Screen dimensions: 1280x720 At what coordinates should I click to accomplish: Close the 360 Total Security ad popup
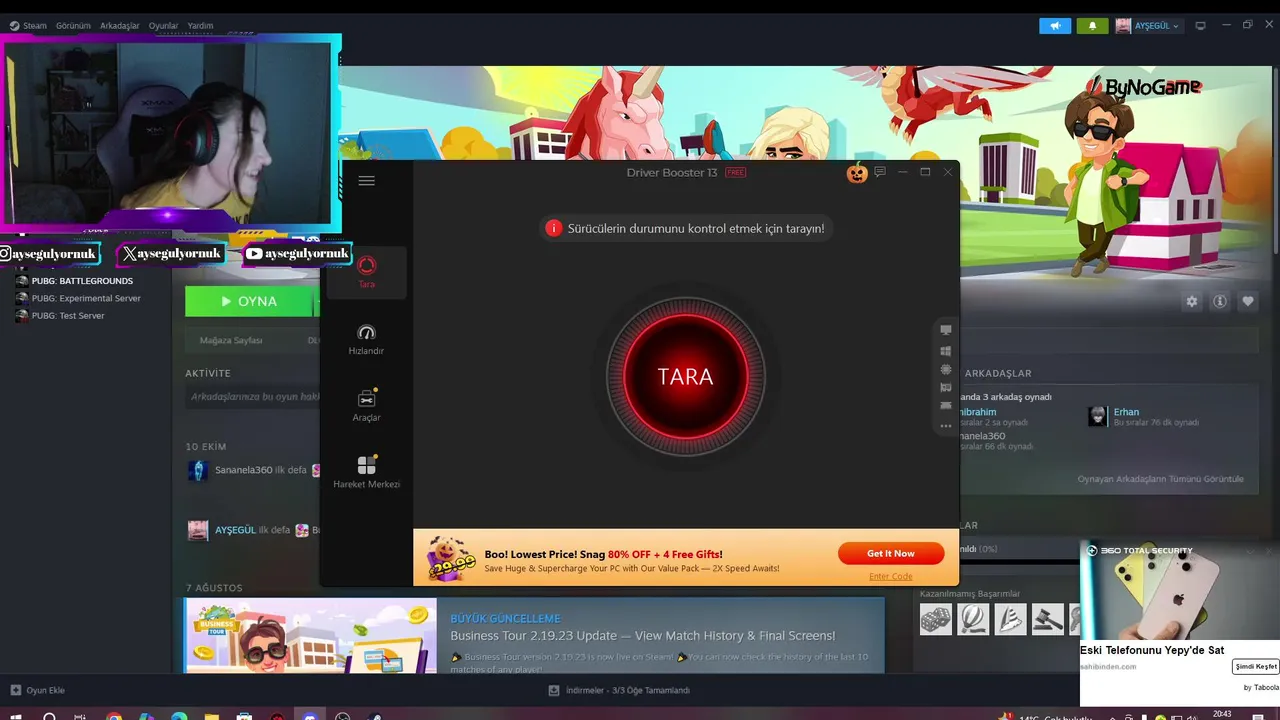click(x=1270, y=550)
